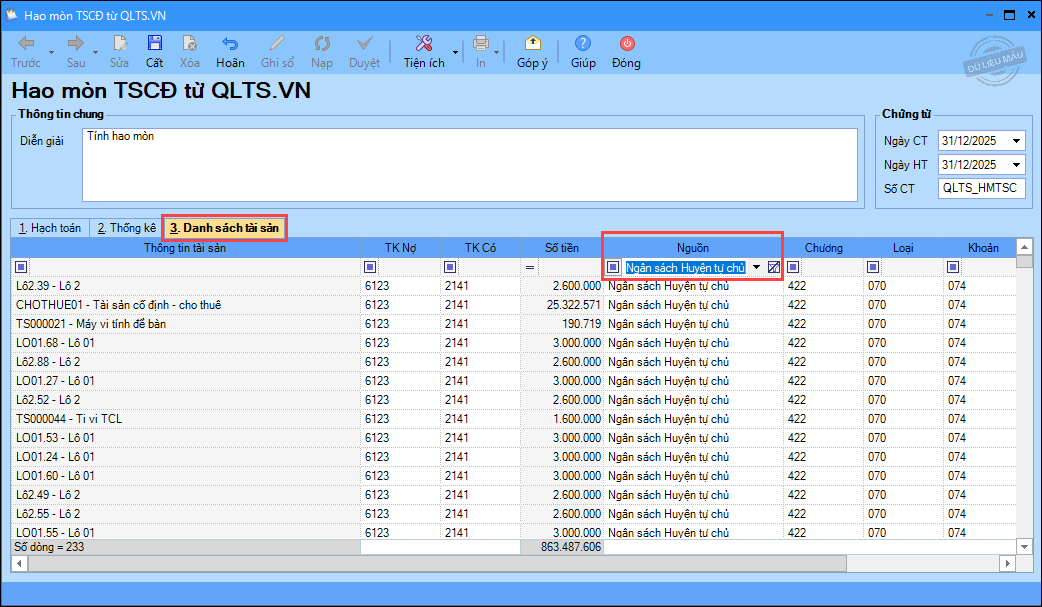Go to previous record with Trước
Screen dimensions: 1042x607
click(26, 44)
